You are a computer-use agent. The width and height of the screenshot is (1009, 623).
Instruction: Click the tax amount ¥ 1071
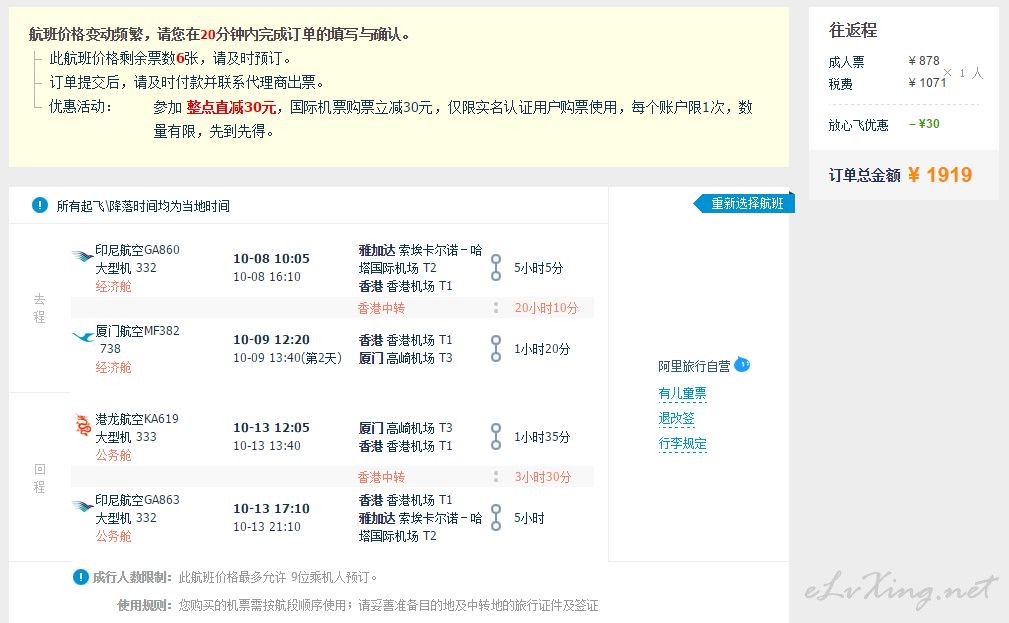(927, 82)
